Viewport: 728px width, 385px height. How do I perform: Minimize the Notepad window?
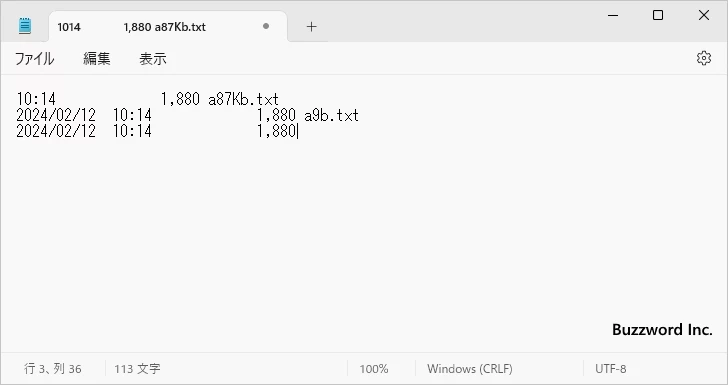coord(613,15)
